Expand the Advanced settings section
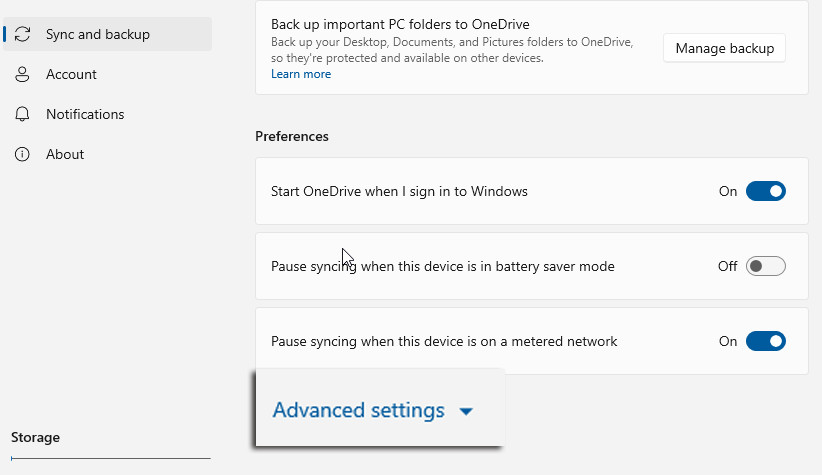 click(x=358, y=410)
